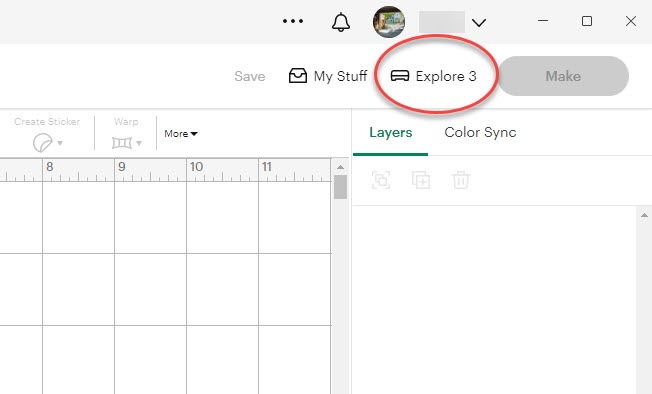Screen dimensions: 652x394
Task: Click the Duplicate layer icon
Action: (x=421, y=180)
